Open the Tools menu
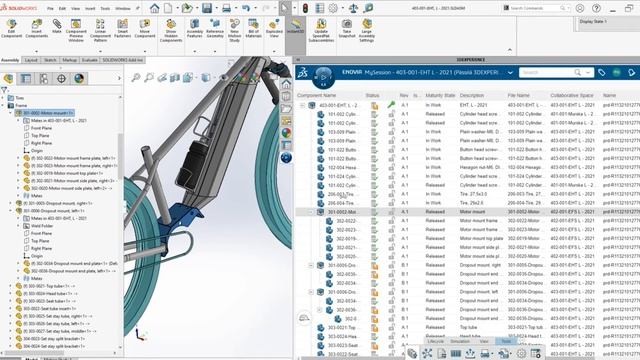640x360 pixels. point(105,8)
